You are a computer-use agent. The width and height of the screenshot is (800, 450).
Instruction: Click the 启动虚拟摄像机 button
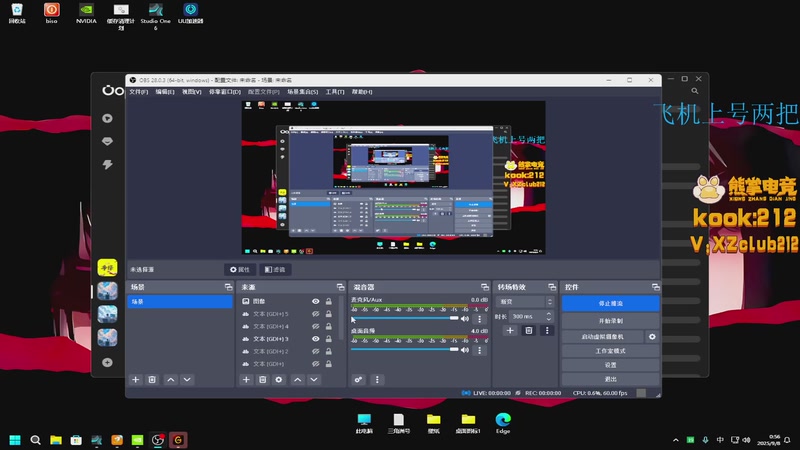(603, 337)
